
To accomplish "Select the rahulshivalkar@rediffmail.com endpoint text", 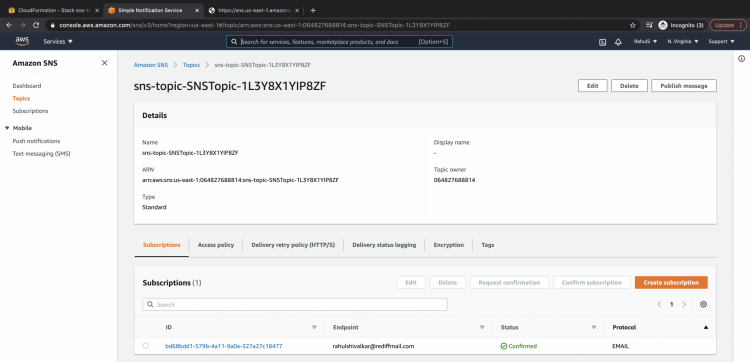I will tap(373, 346).
